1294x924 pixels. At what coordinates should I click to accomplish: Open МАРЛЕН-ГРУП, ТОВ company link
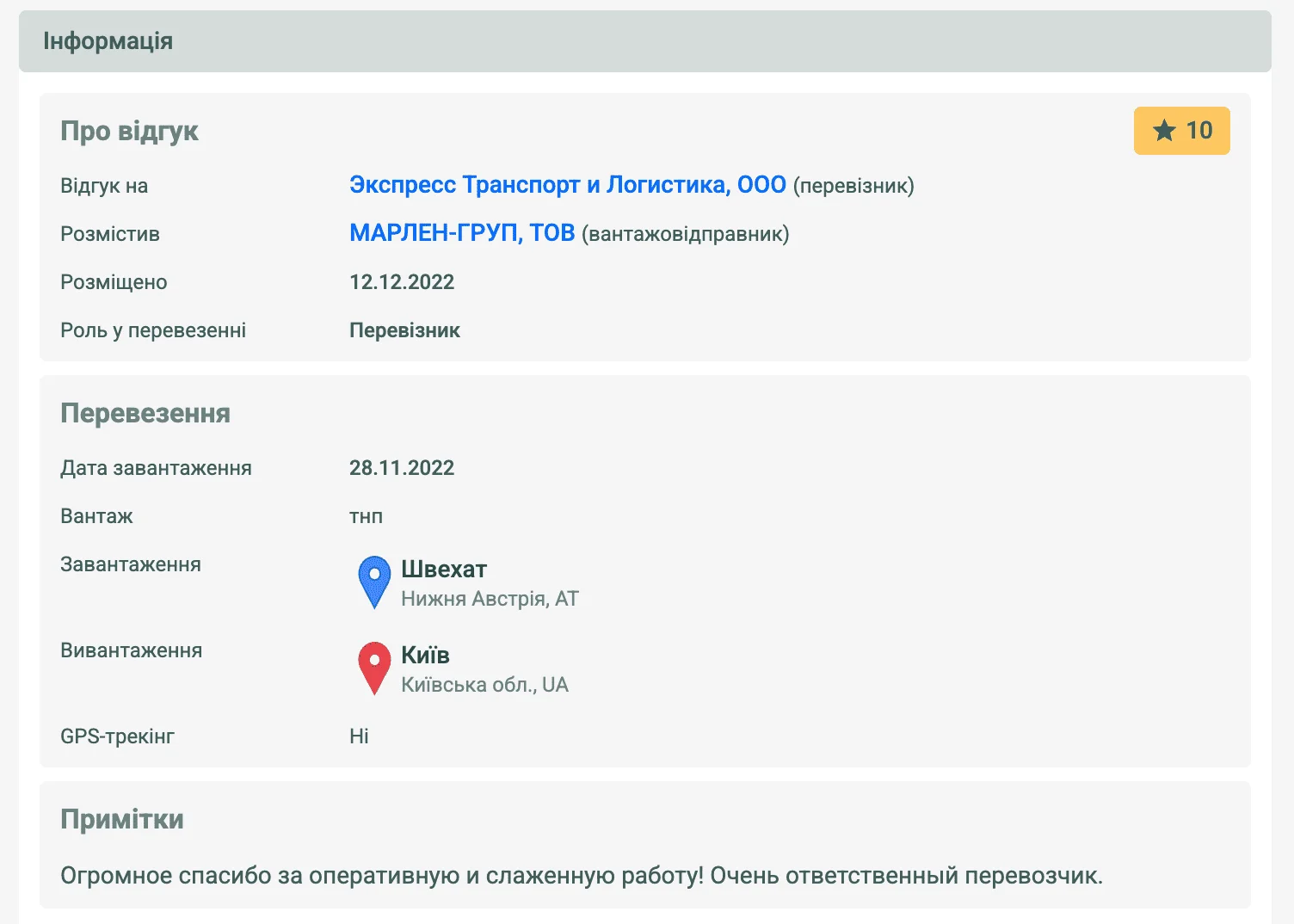[x=461, y=233]
